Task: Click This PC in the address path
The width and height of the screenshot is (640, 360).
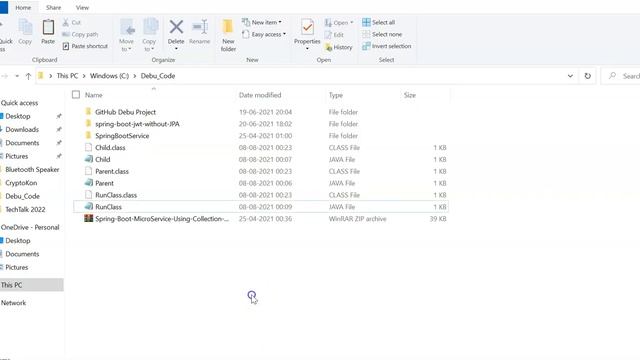Action: coord(67,76)
